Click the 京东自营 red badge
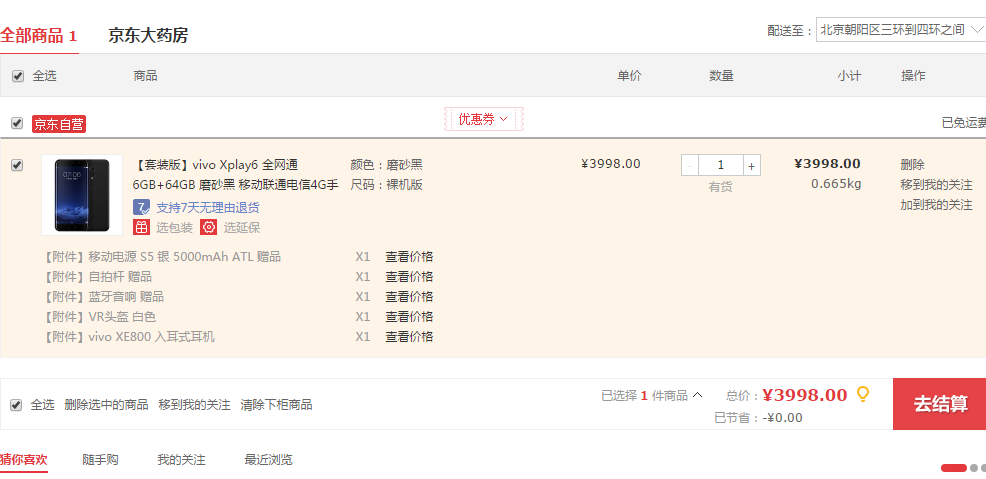 [x=58, y=124]
